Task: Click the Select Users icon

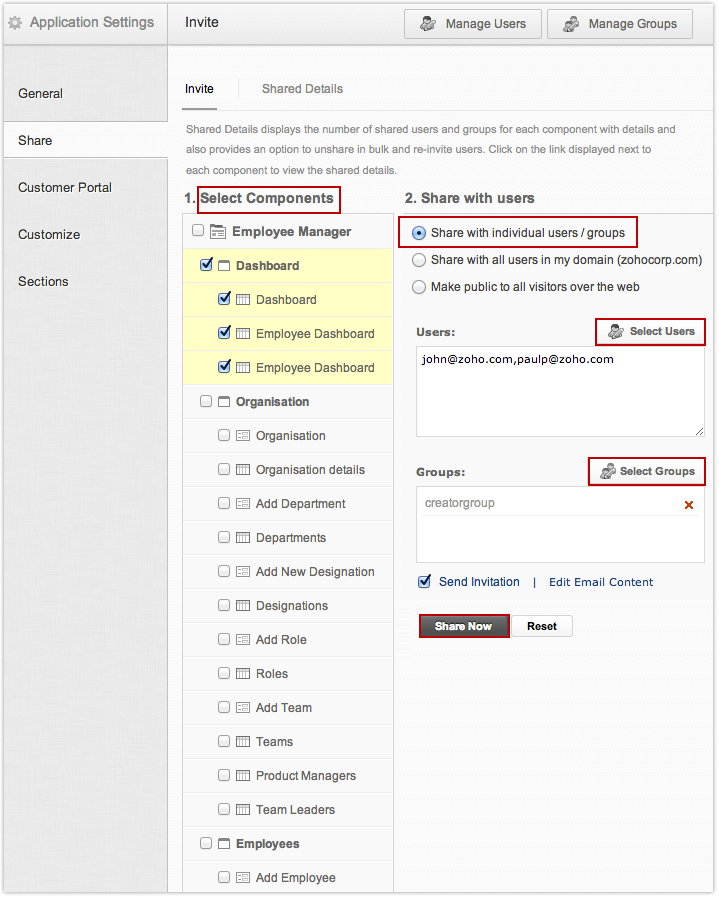Action: [616, 332]
